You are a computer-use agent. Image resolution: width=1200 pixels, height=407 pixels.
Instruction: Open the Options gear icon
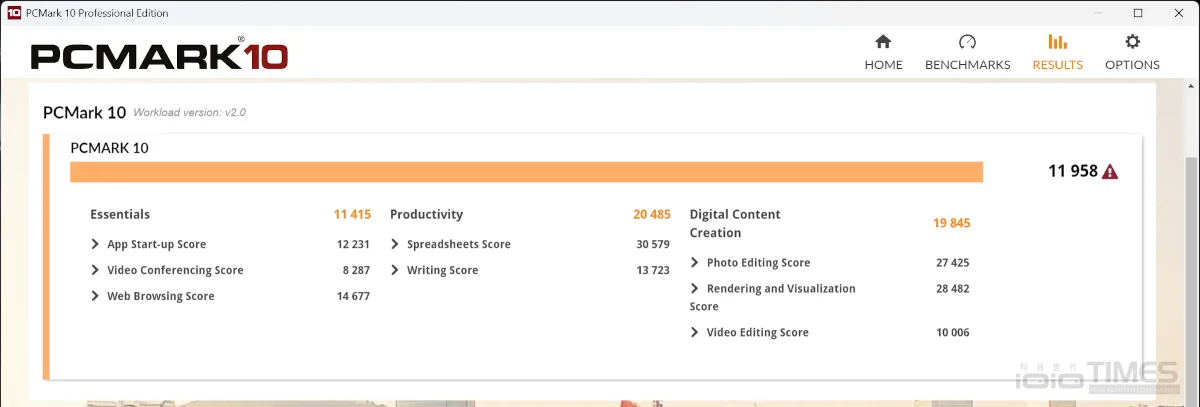pos(1132,42)
